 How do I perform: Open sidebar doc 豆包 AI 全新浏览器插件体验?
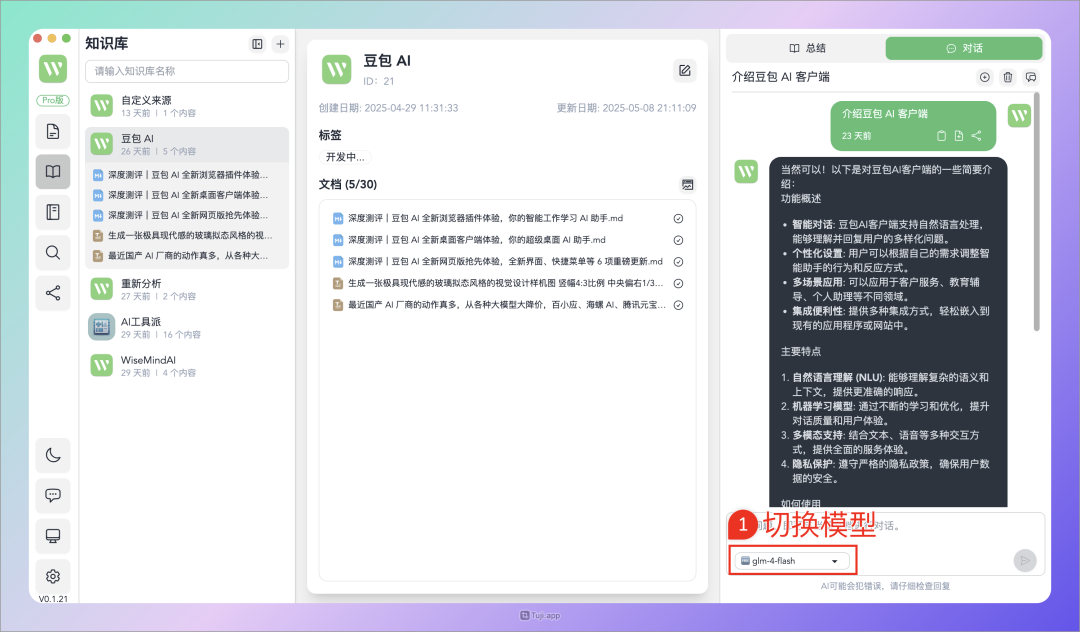click(181, 175)
